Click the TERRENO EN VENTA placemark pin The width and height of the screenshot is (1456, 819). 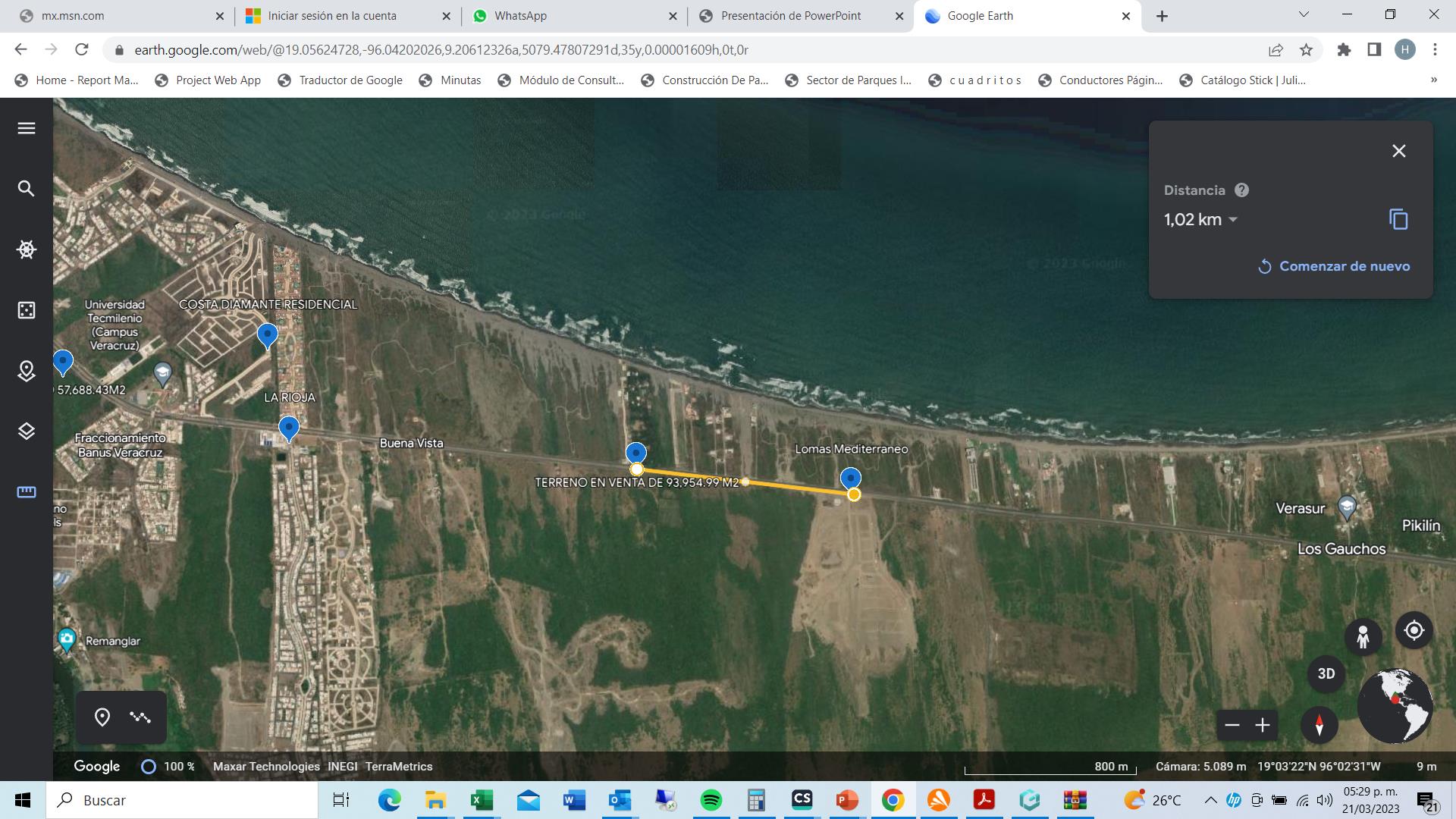pyautogui.click(x=635, y=453)
